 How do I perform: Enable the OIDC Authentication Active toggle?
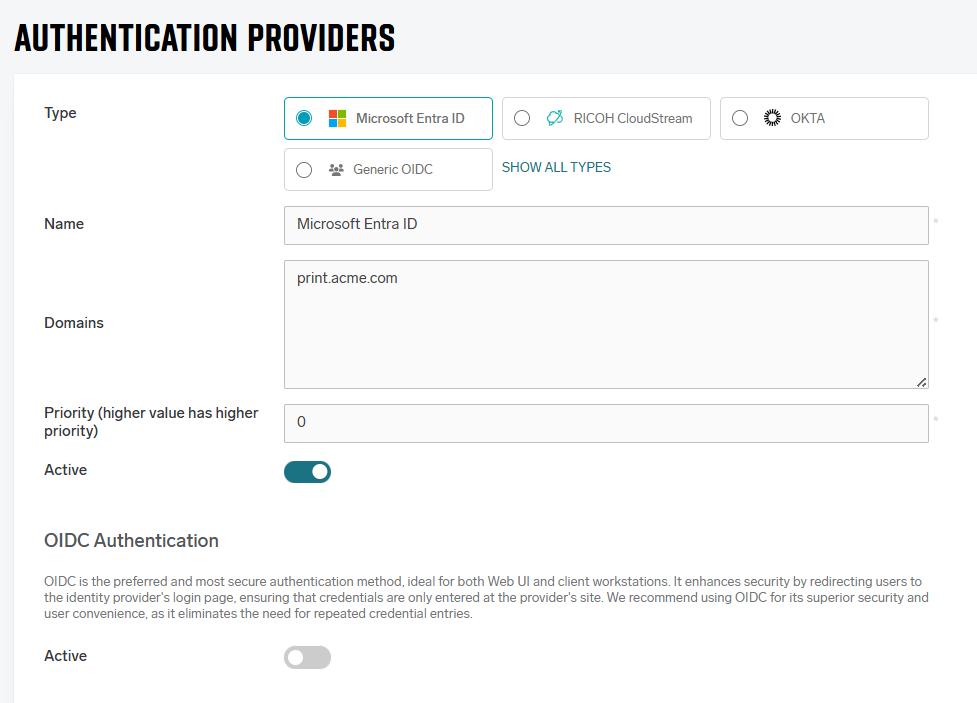pos(307,657)
